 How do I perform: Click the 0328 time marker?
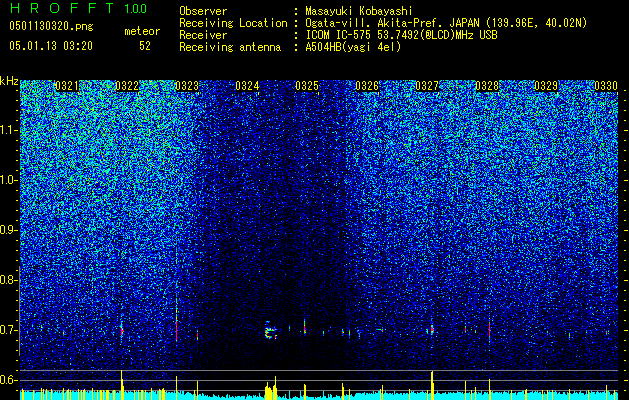[x=487, y=85]
